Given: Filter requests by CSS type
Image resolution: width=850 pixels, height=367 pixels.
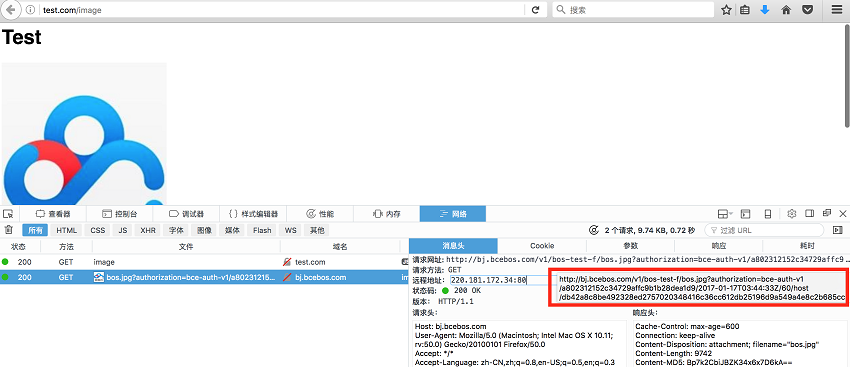Looking at the screenshot, I should [x=98, y=230].
